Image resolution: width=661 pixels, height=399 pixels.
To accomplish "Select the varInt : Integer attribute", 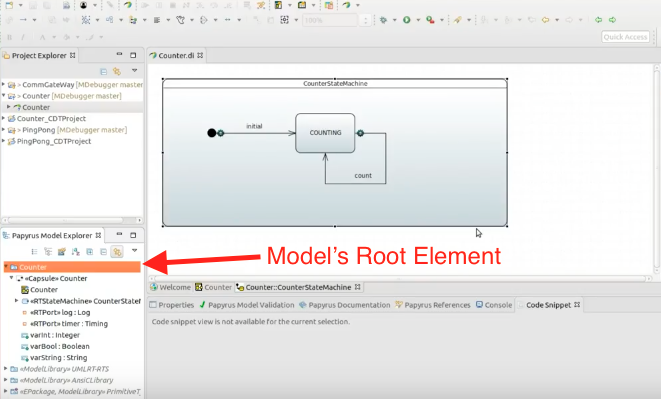I will coord(50,335).
